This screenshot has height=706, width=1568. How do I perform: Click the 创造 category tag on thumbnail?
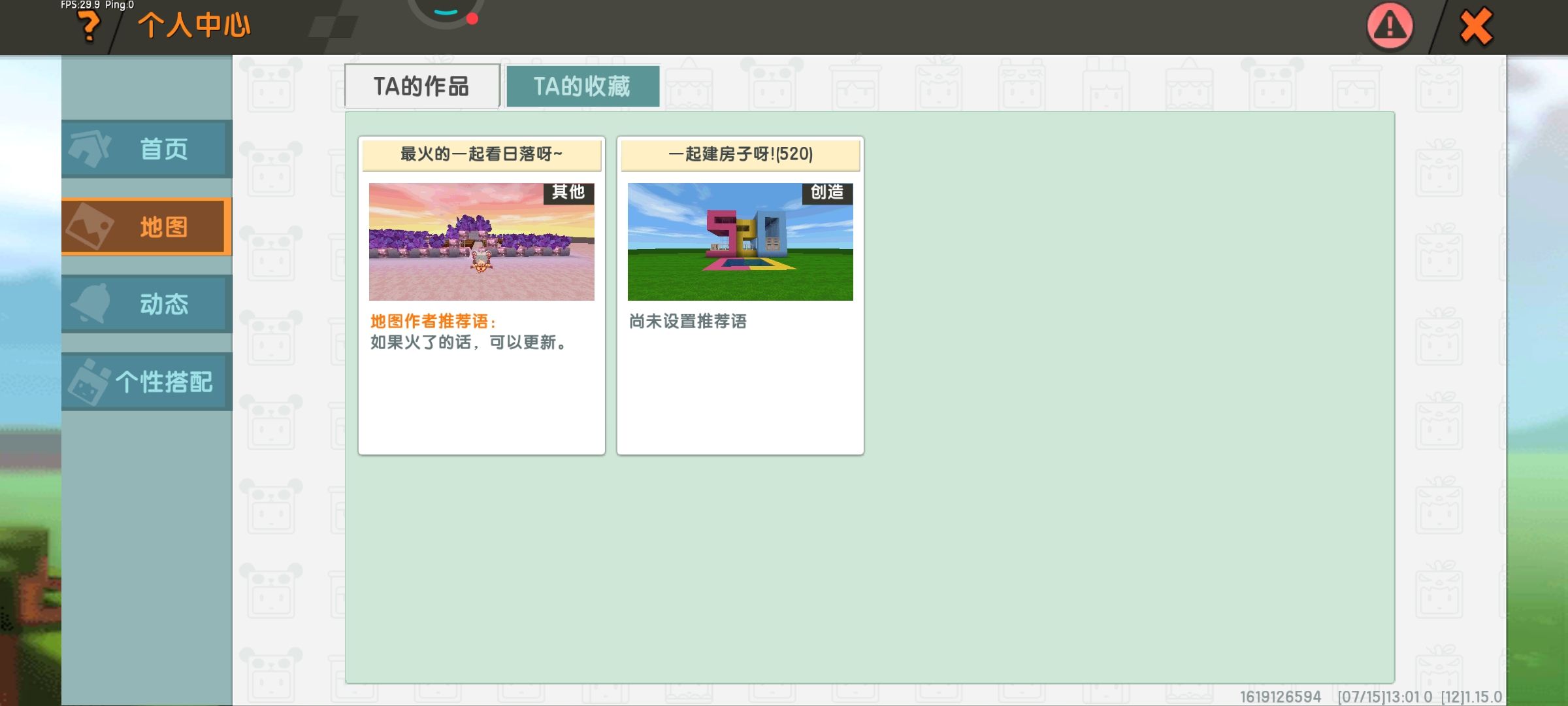(x=826, y=192)
